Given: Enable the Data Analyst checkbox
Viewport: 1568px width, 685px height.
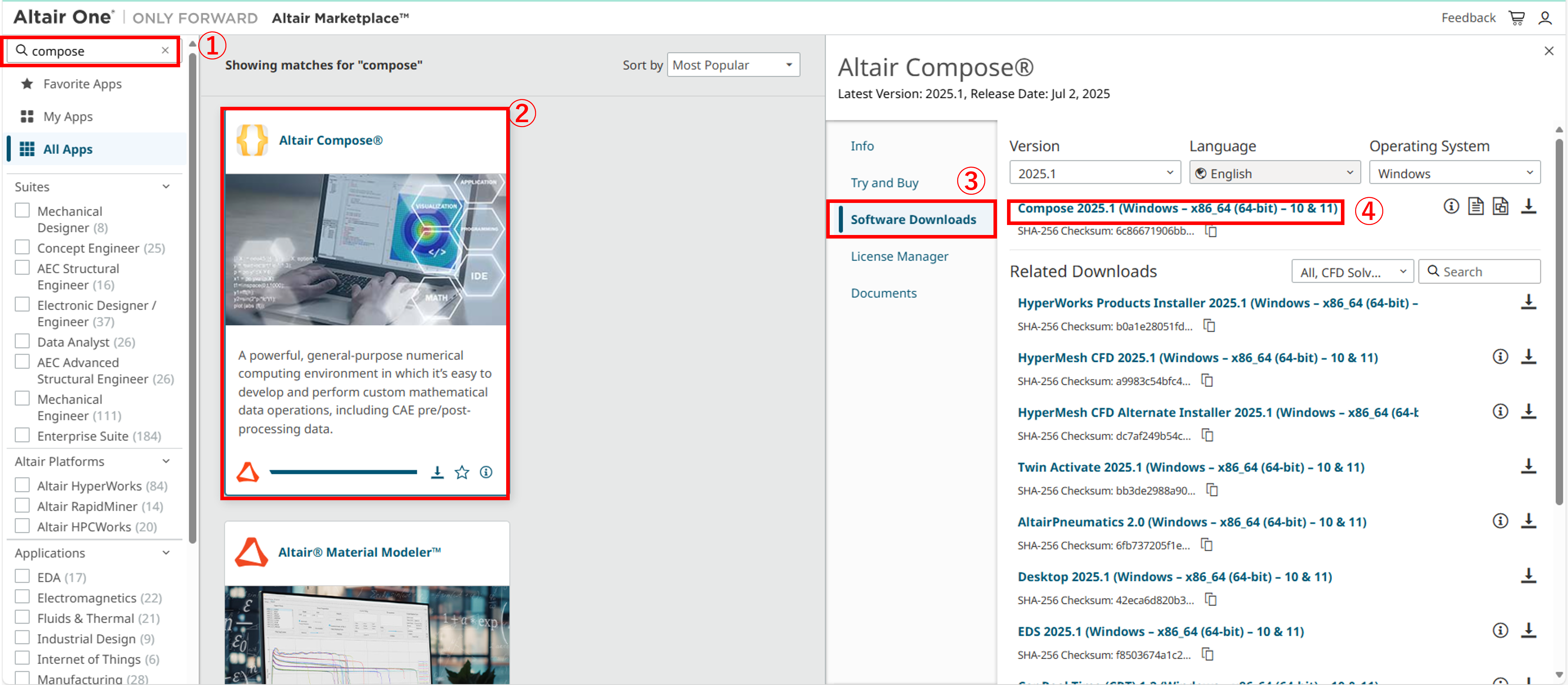Looking at the screenshot, I should pos(22,340).
